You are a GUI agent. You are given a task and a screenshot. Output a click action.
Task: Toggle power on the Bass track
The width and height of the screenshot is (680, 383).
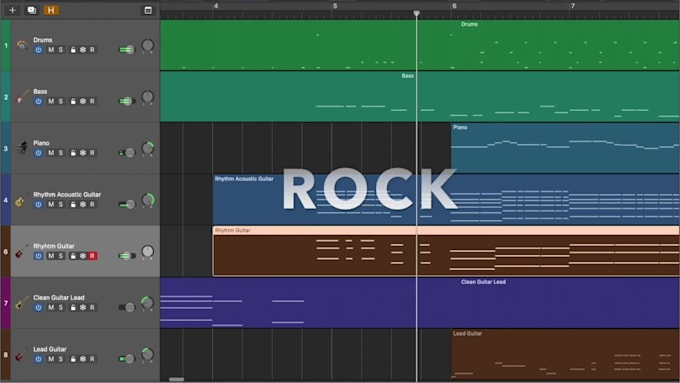pyautogui.click(x=39, y=101)
